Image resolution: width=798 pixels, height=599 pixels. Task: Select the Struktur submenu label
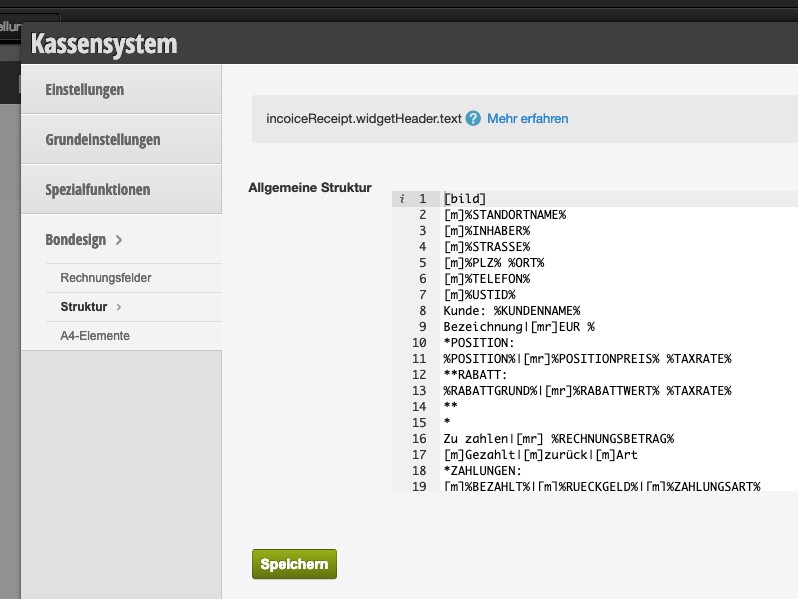click(84, 307)
